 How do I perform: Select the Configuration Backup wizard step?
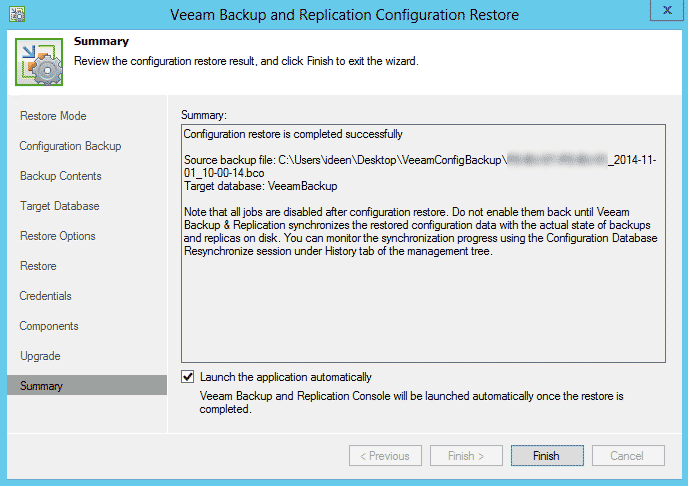coord(70,146)
